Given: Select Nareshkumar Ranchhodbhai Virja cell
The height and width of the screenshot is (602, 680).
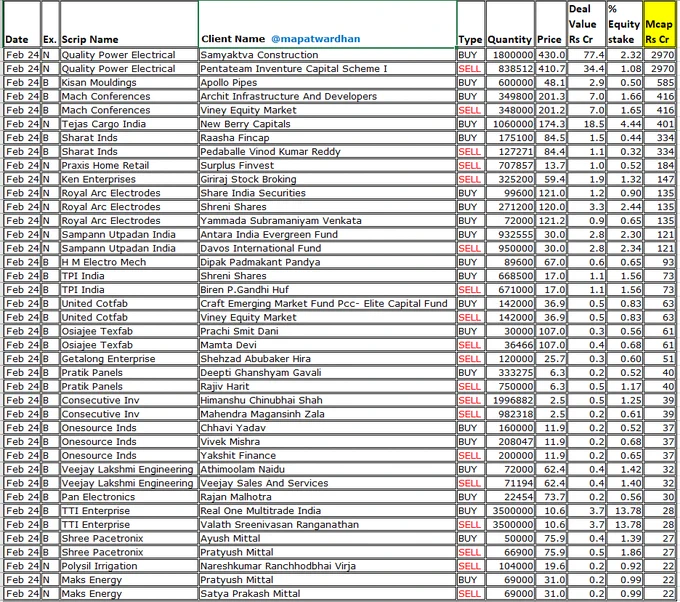Looking at the screenshot, I should click(327, 566).
